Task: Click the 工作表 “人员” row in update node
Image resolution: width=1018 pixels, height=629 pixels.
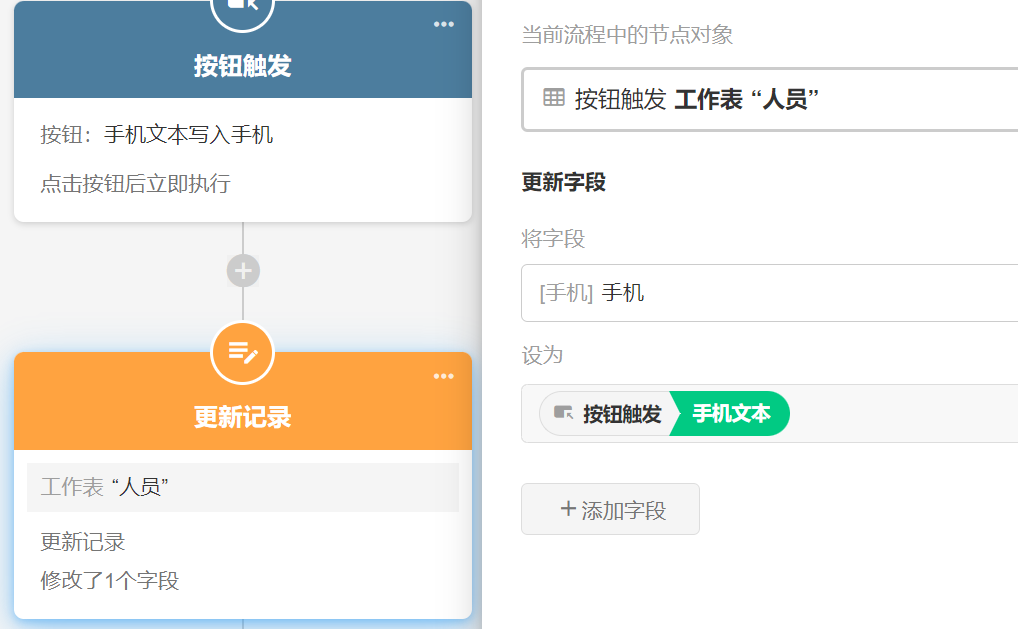Action: tap(242, 487)
